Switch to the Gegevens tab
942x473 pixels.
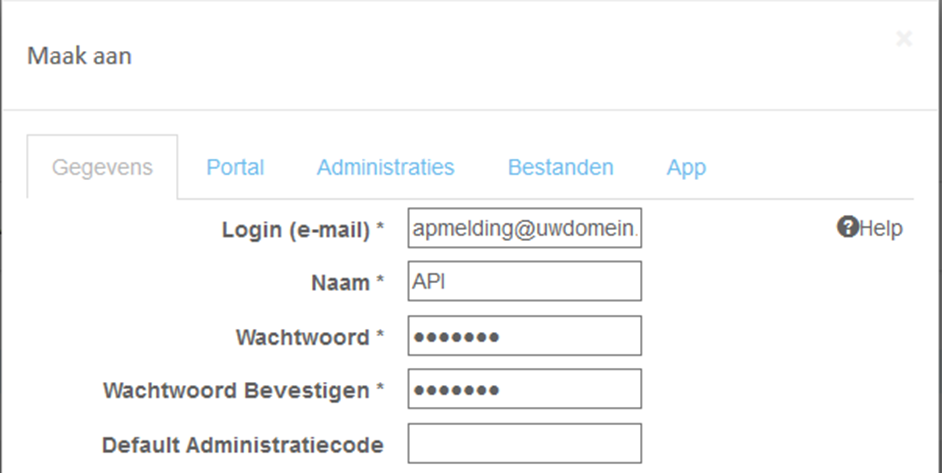point(102,166)
